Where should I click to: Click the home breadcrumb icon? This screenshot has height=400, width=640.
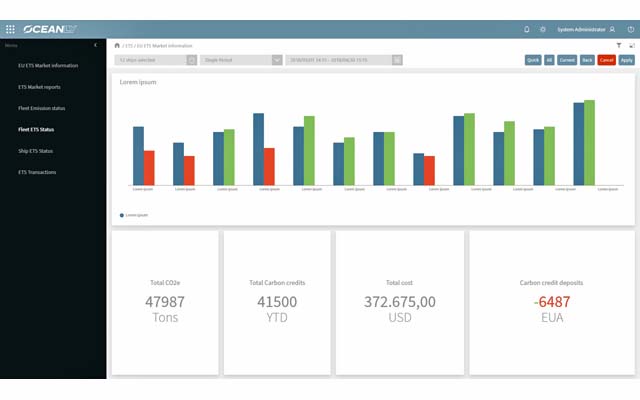[x=117, y=46]
